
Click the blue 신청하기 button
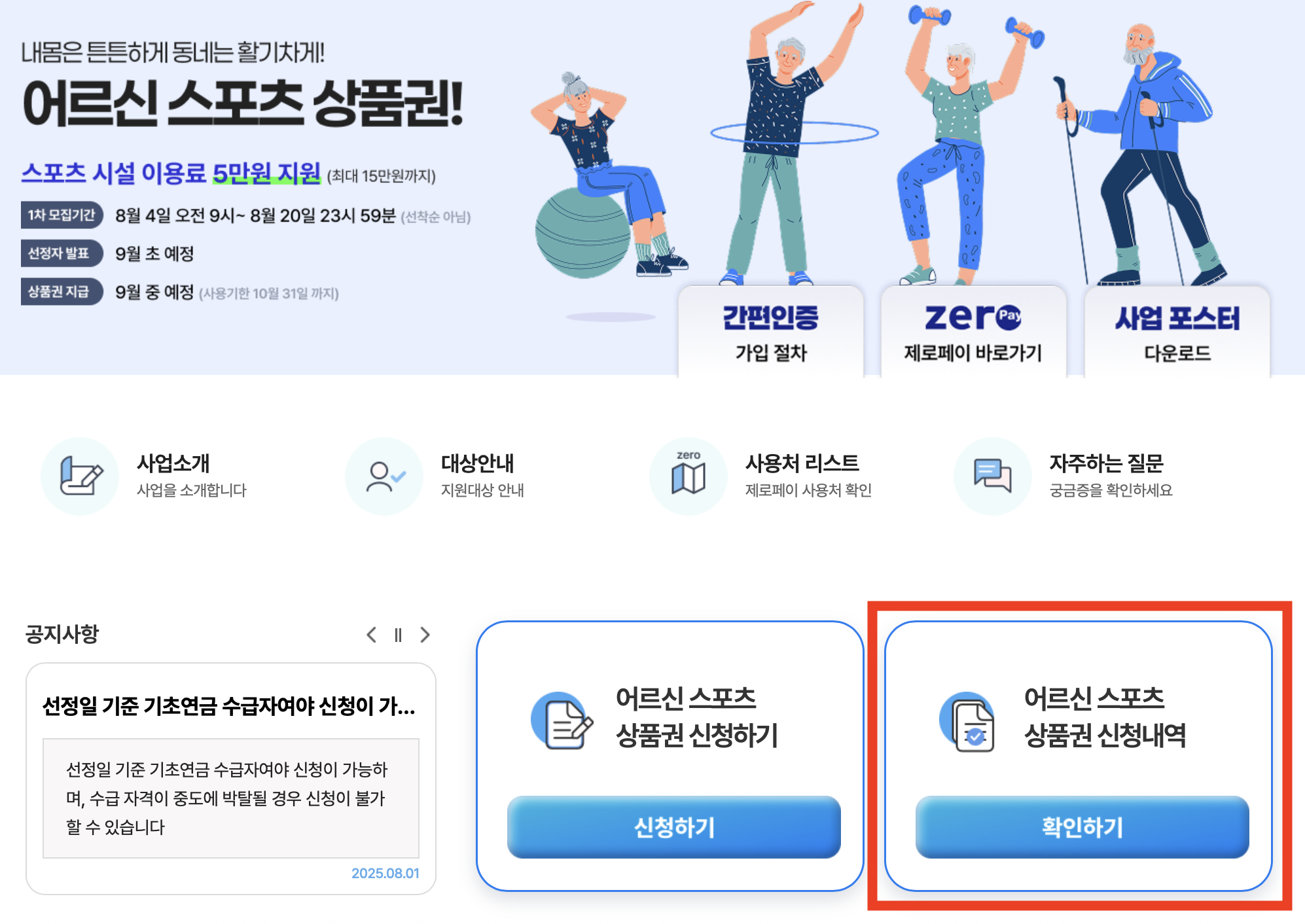(674, 827)
